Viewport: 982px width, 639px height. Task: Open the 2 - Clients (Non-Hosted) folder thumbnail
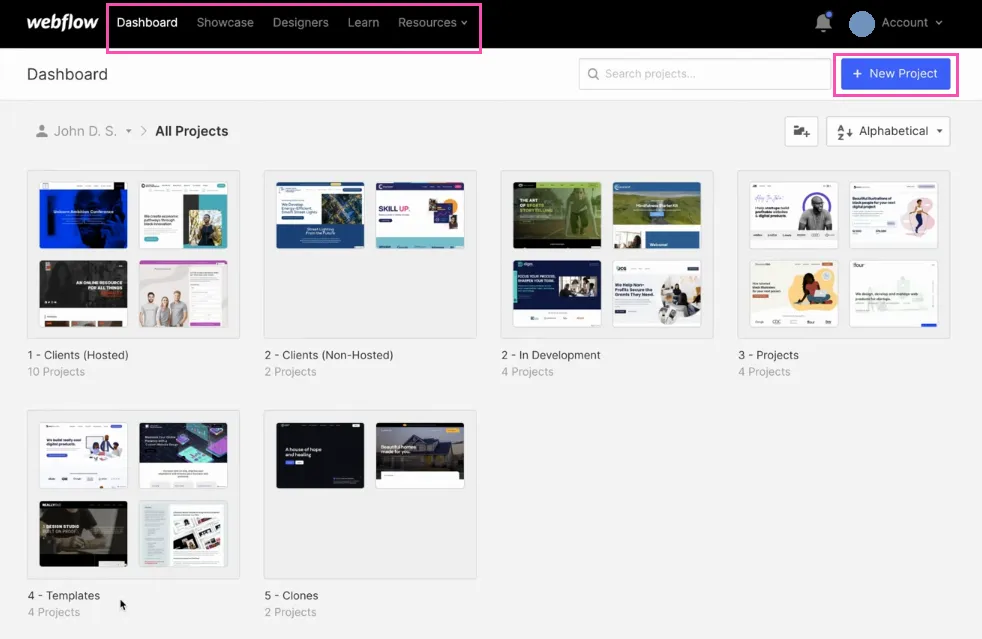click(x=370, y=254)
